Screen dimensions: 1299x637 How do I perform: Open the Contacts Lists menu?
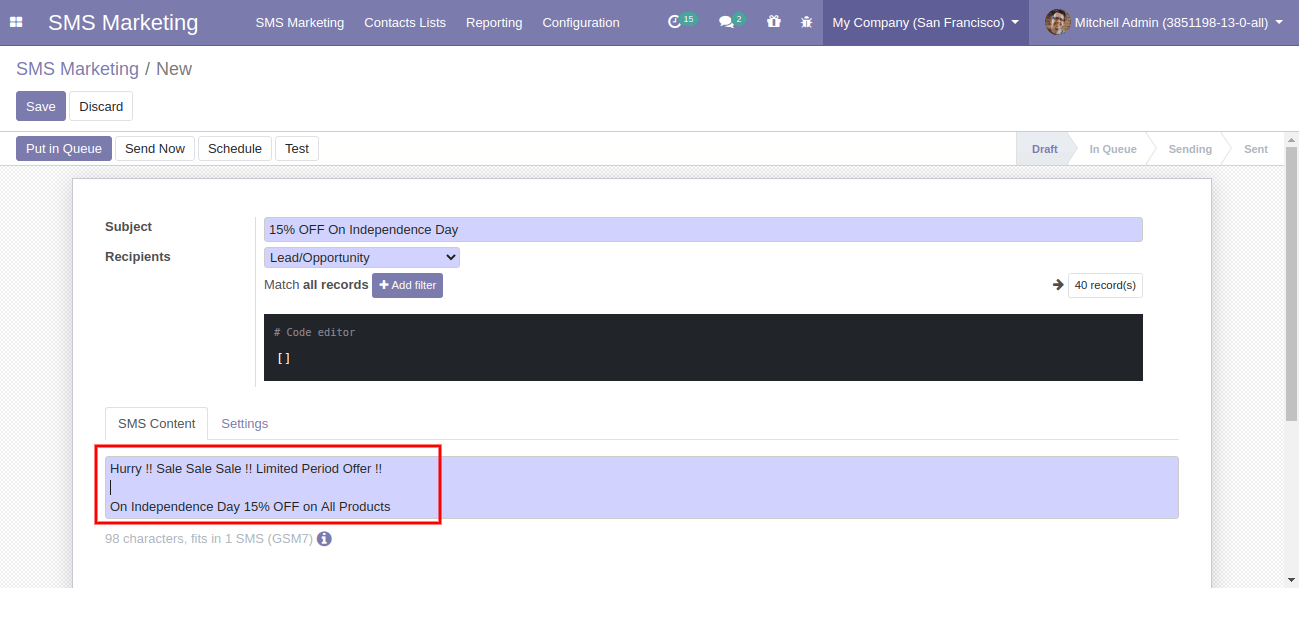(405, 22)
